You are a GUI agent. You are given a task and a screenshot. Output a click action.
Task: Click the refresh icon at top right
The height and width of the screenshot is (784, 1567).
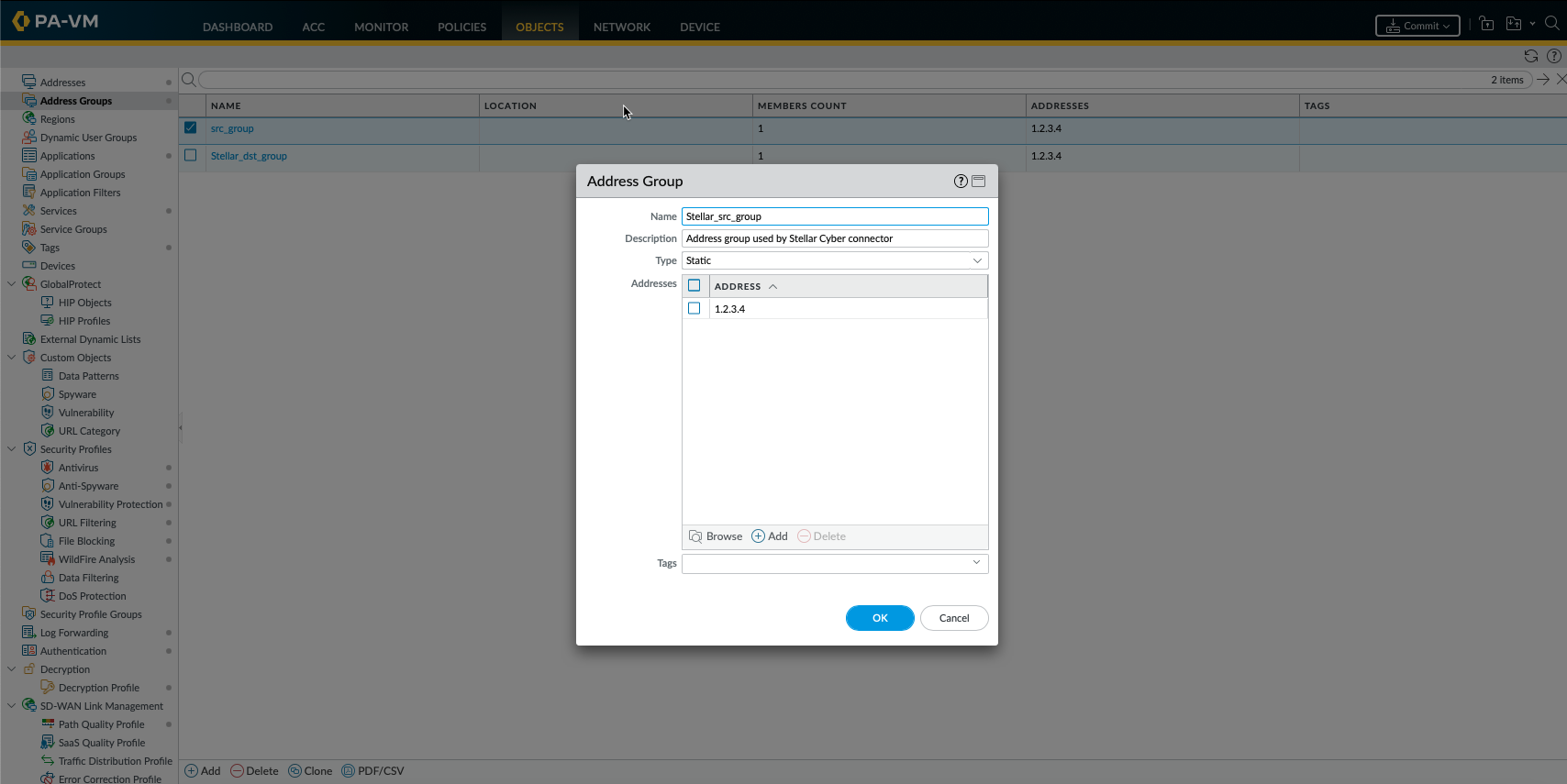click(x=1530, y=56)
